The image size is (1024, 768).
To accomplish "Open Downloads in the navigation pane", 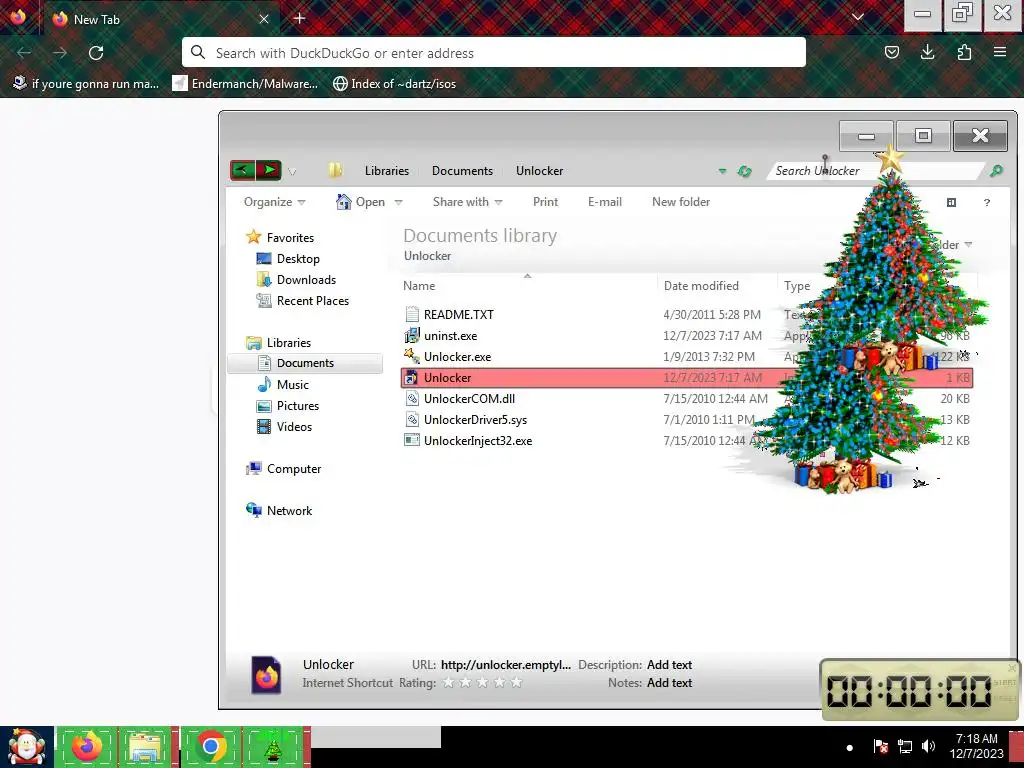I will tap(306, 280).
